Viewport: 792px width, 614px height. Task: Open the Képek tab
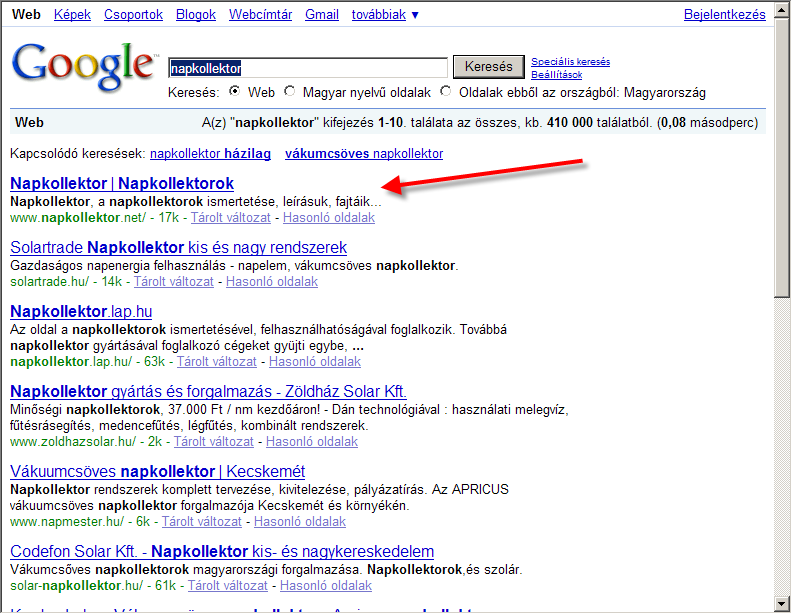72,15
